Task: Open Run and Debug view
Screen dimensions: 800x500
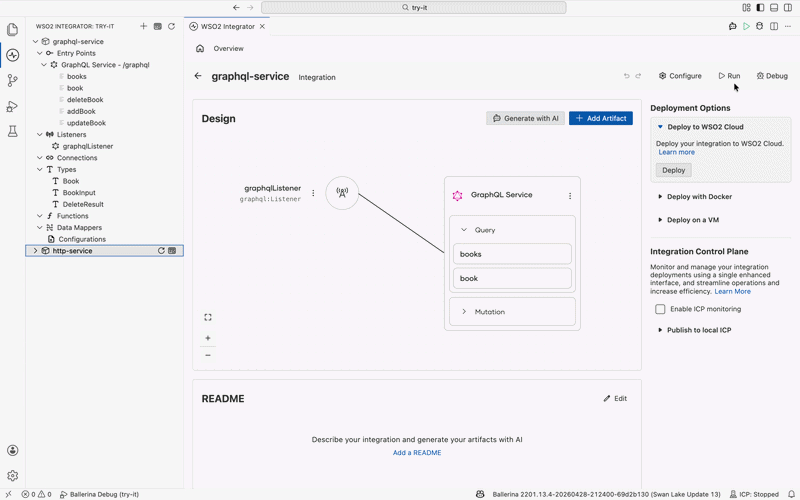Action: [x=13, y=106]
